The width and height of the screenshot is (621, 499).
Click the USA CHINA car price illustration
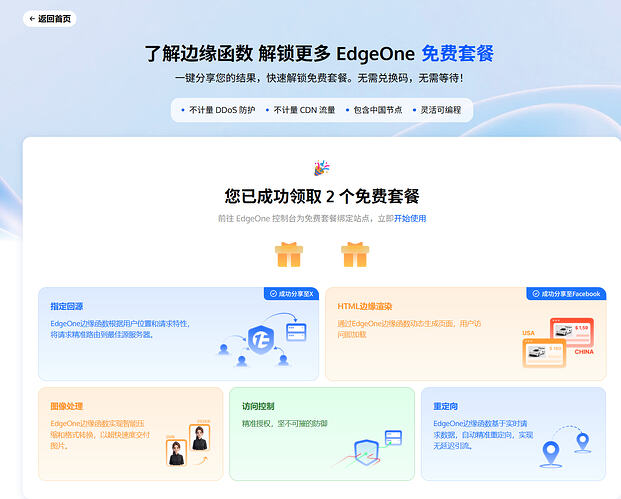[558, 342]
